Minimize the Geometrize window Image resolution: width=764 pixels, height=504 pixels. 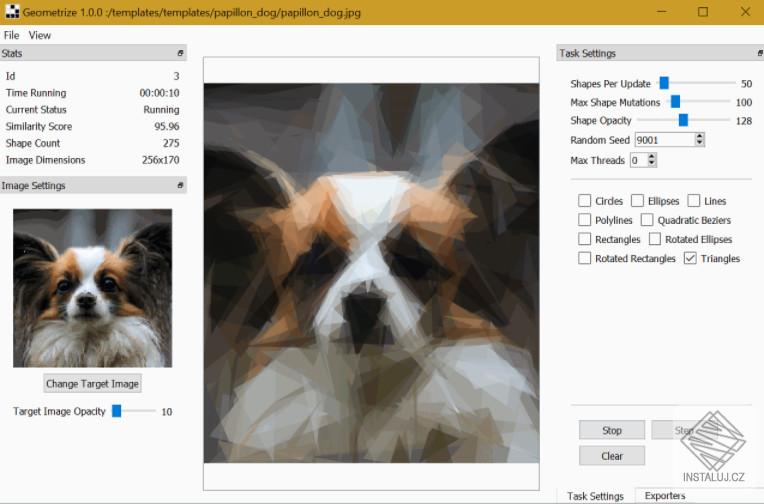pyautogui.click(x=661, y=12)
